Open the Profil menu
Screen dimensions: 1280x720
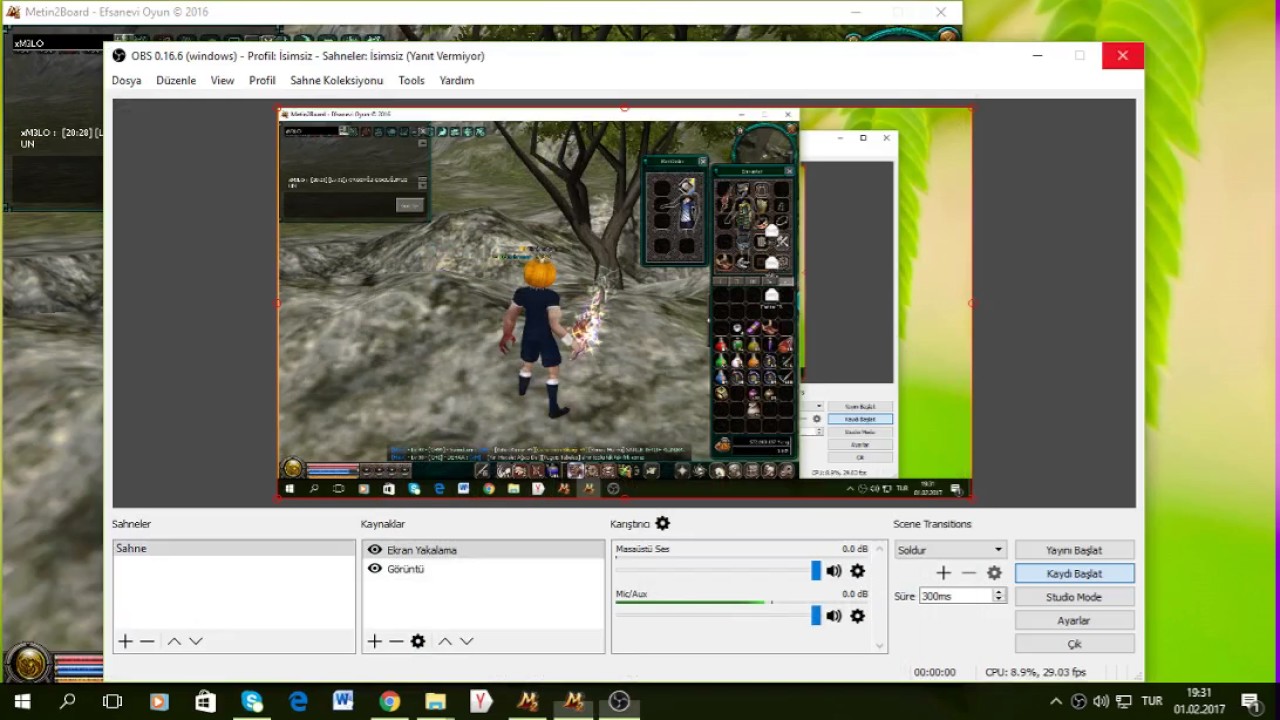pos(262,80)
